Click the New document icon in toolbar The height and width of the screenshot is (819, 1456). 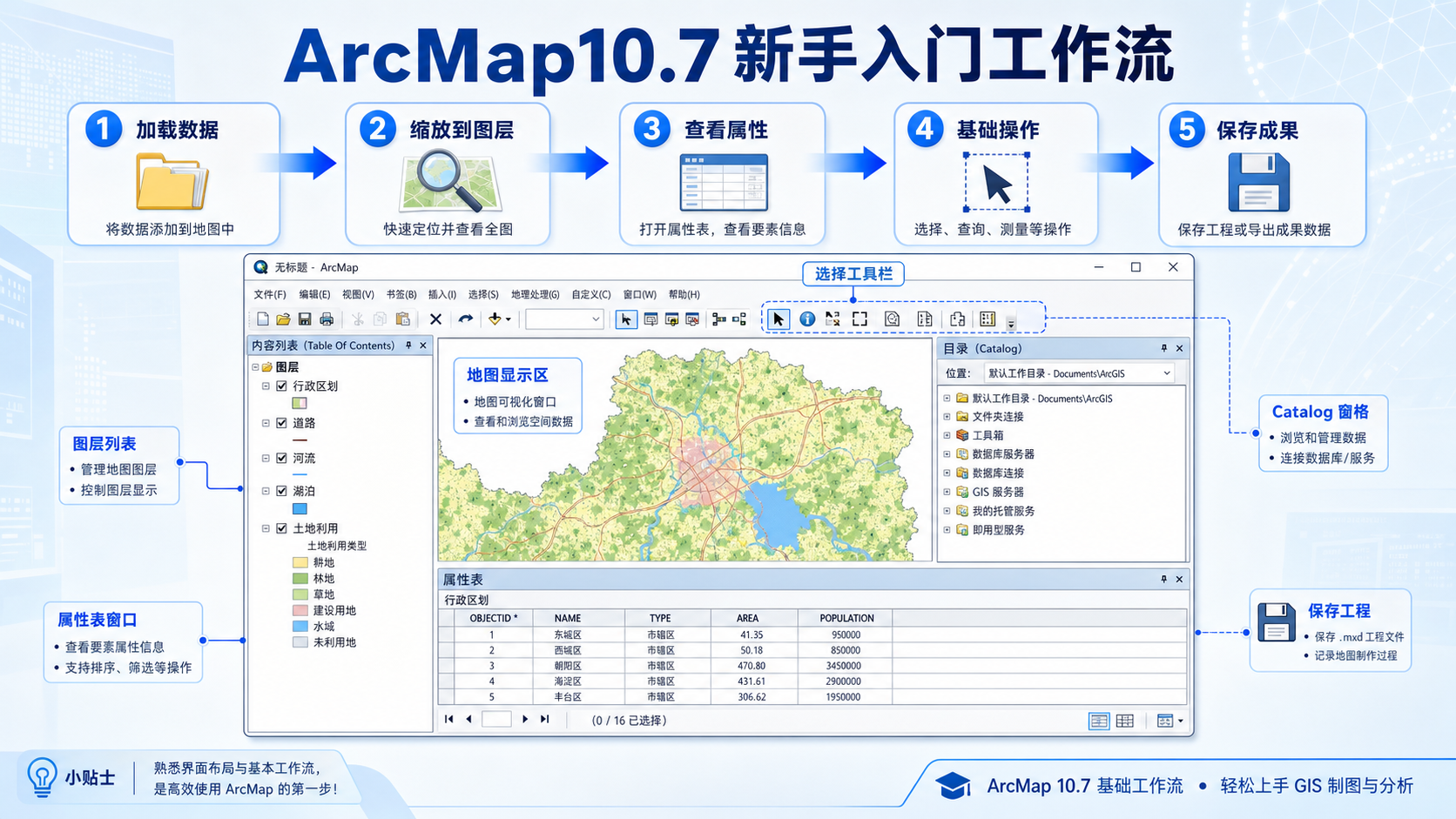[x=263, y=319]
